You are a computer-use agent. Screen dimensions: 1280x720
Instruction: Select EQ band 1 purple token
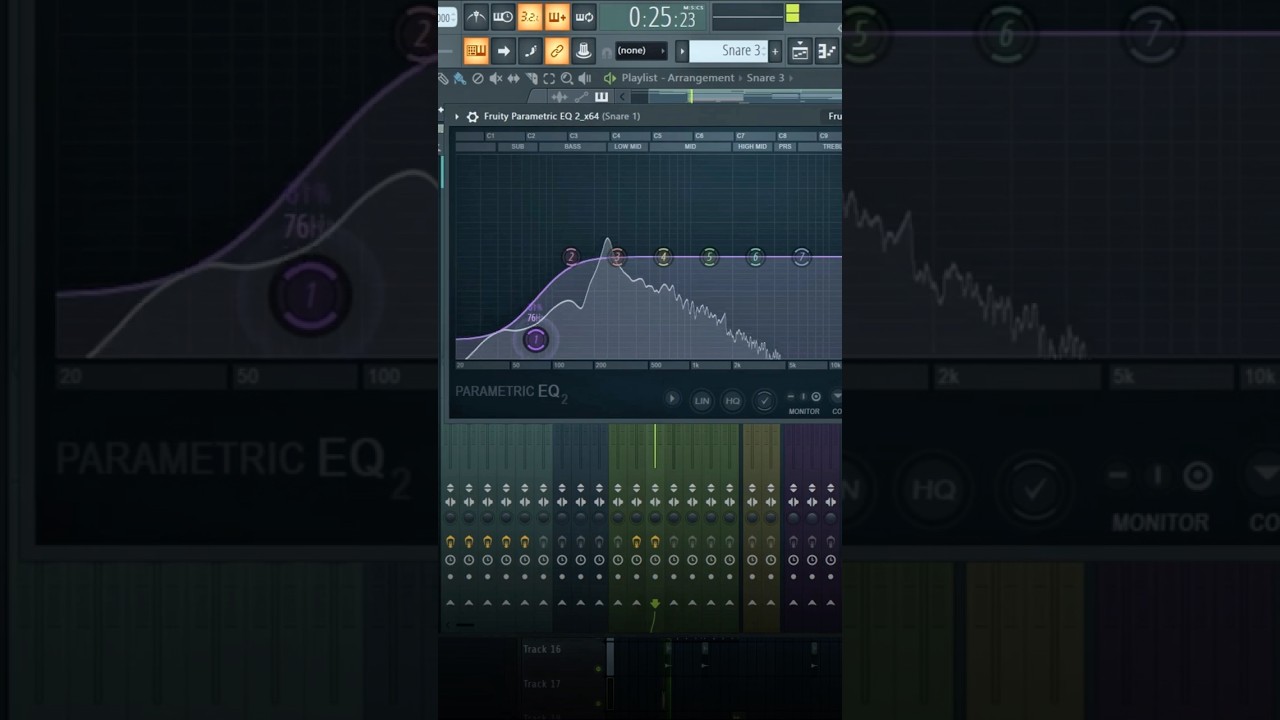(535, 340)
